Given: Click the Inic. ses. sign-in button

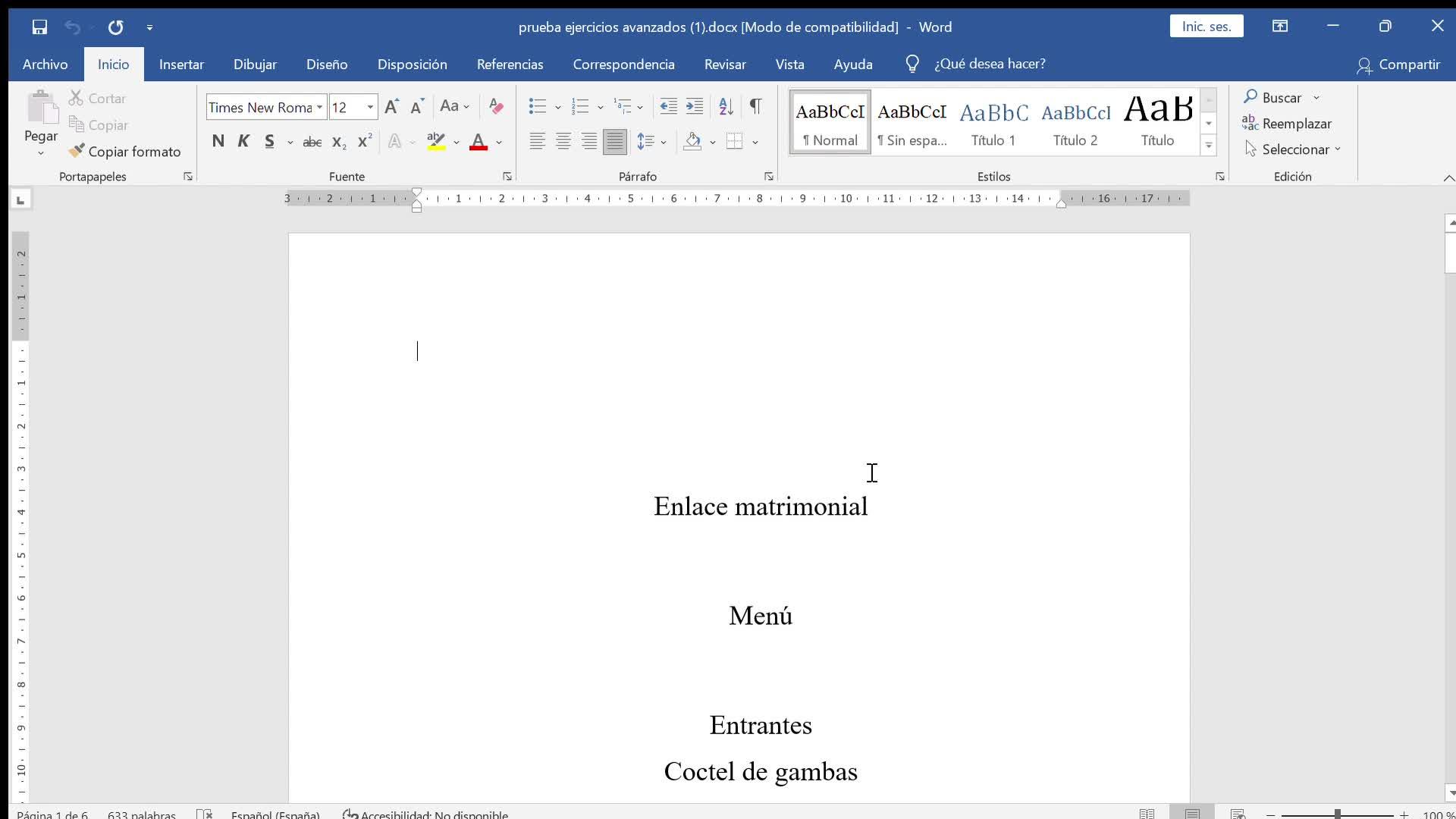Looking at the screenshot, I should tap(1206, 27).
